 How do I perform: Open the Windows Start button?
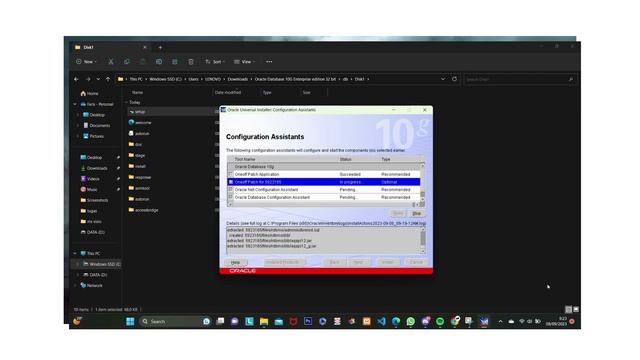click(130, 322)
